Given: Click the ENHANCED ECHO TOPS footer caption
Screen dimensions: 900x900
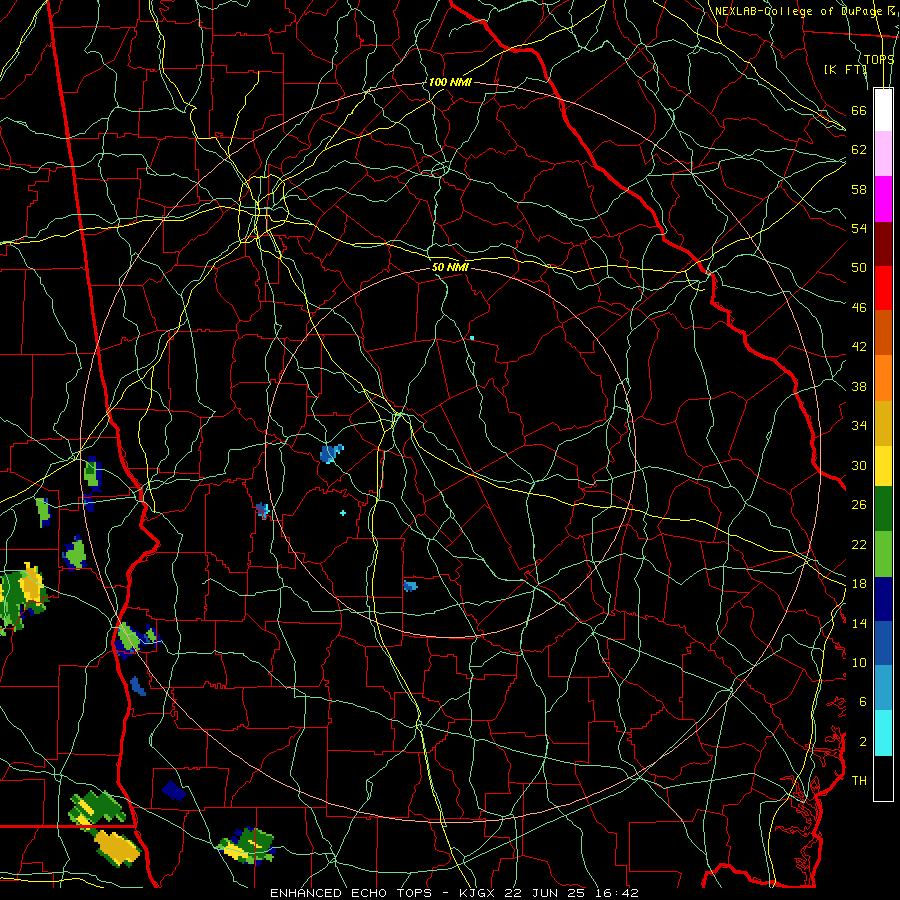Looking at the screenshot, I should pyautogui.click(x=453, y=893).
